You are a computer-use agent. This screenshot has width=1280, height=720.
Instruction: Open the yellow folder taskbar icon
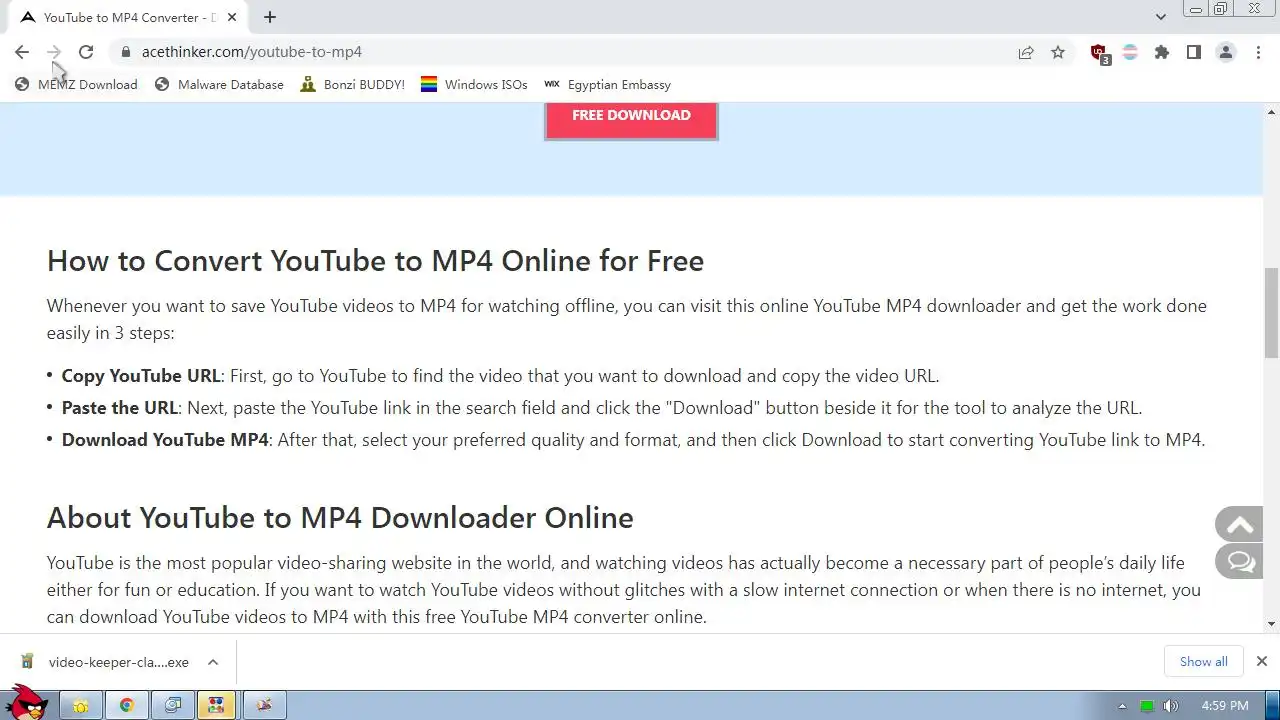click(x=81, y=705)
